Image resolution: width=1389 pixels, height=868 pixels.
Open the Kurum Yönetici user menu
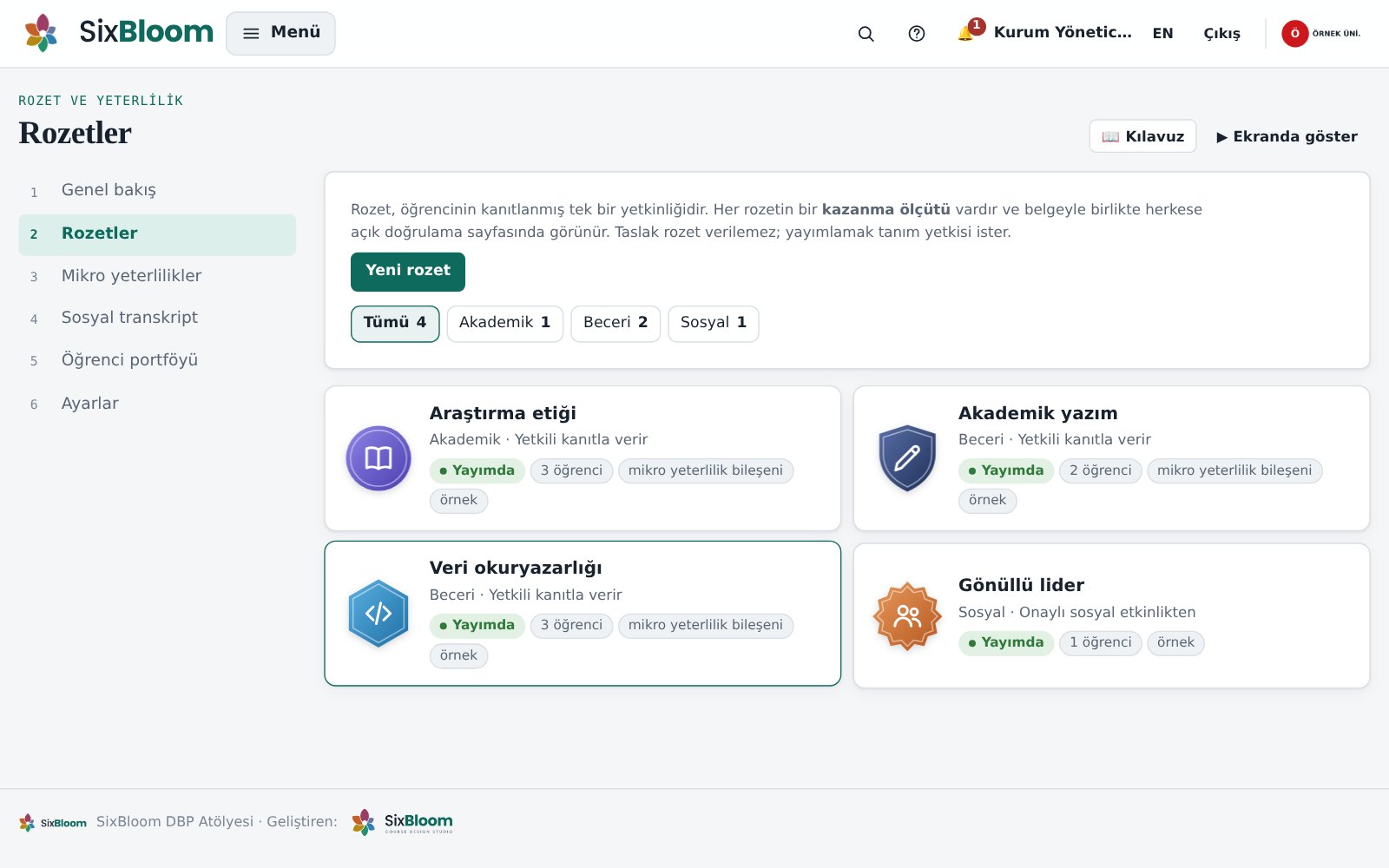pyautogui.click(x=1063, y=32)
